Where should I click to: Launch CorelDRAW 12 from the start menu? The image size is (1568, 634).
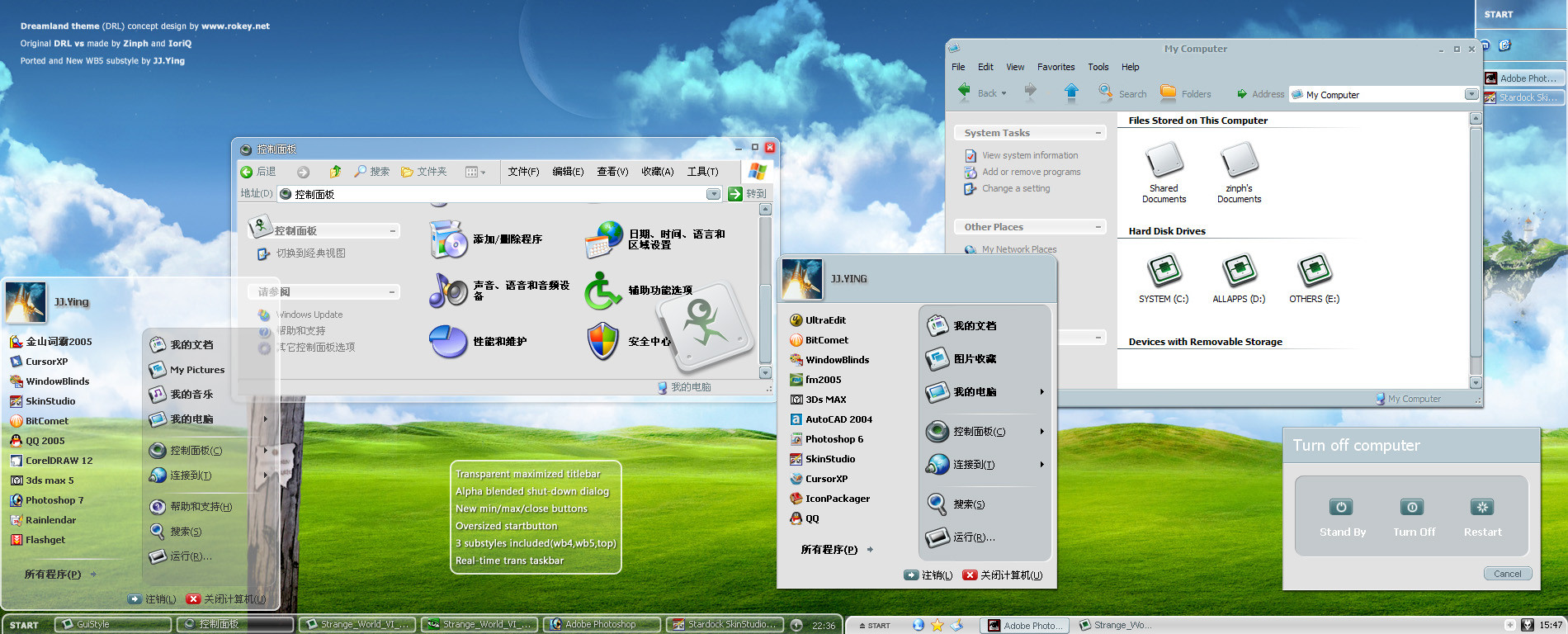pyautogui.click(x=51, y=461)
